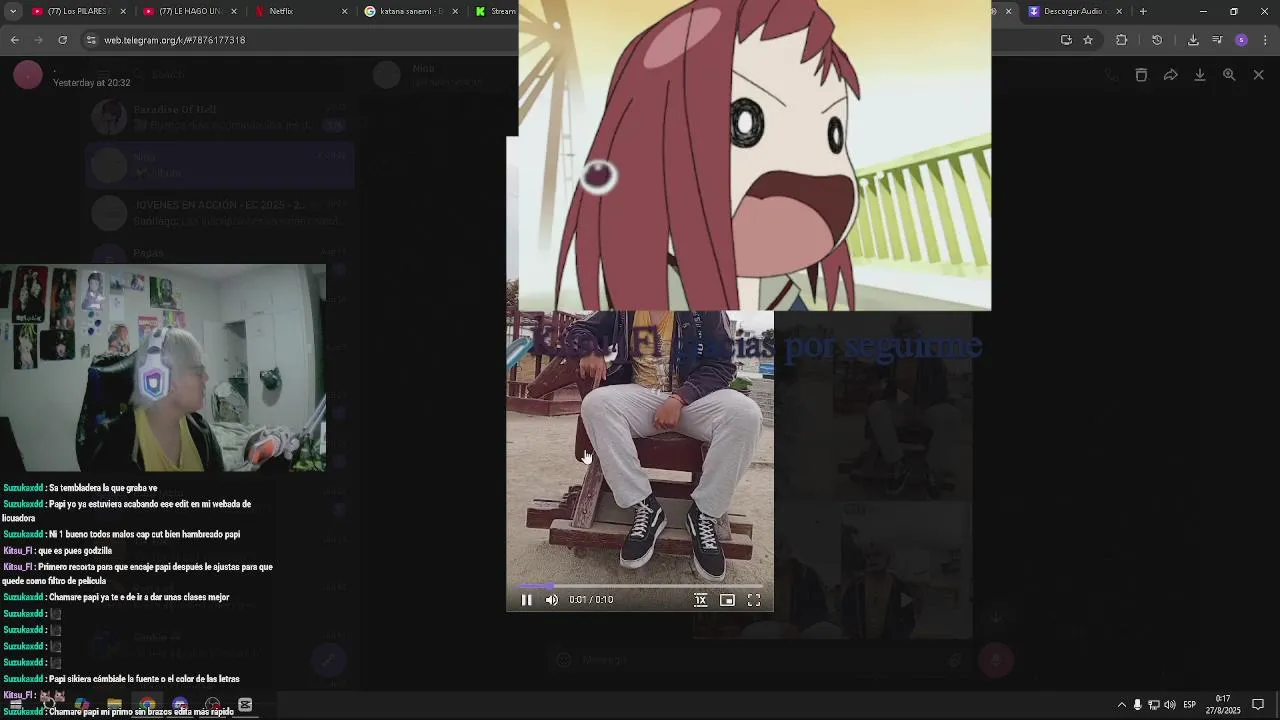The height and width of the screenshot is (720, 1280).
Task: Bookmark this page with the star icon
Action: (1088, 40)
